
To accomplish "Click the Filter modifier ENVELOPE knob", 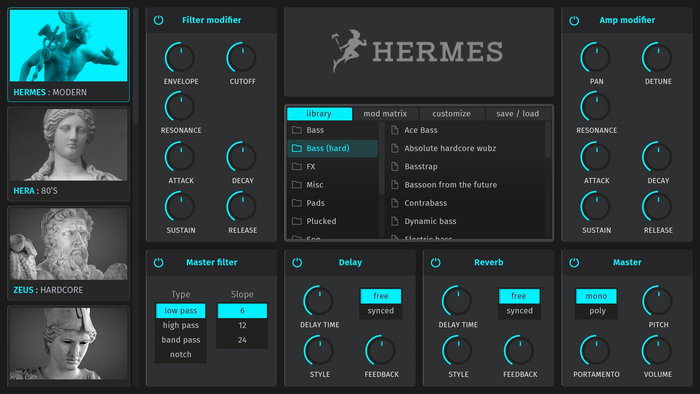I will click(180, 58).
